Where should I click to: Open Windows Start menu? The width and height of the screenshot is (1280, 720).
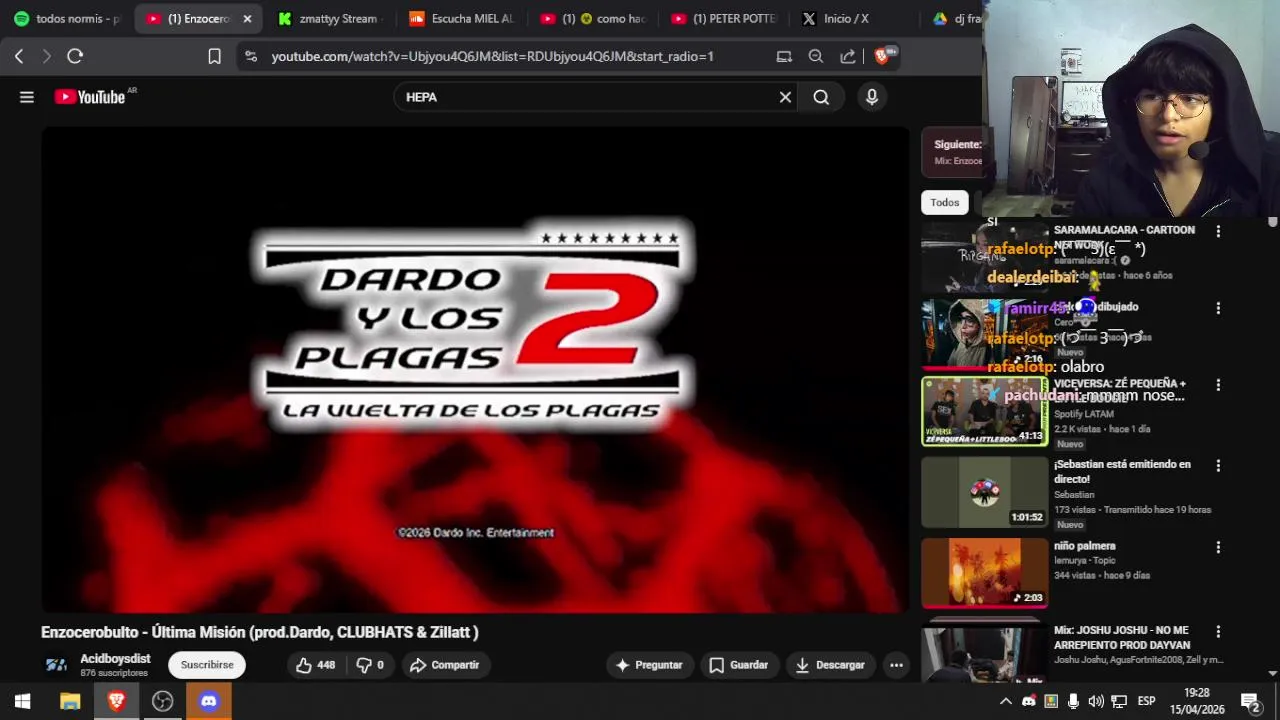(22, 701)
